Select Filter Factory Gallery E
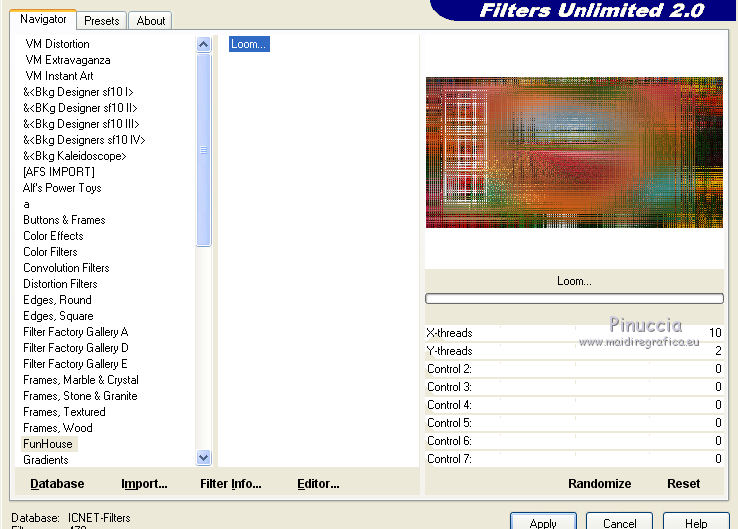Screen dimensions: 738x529 75,364
